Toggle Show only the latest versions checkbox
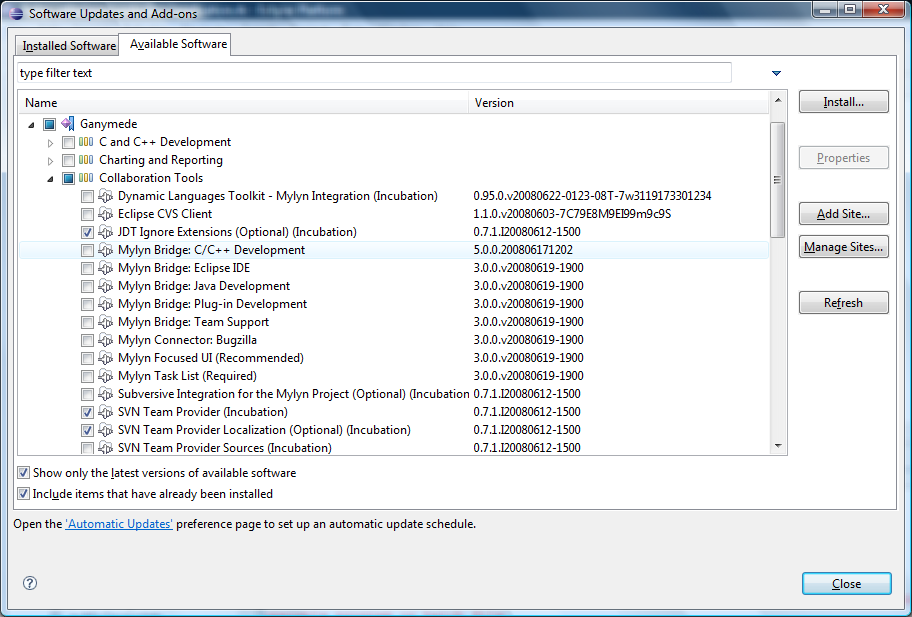The width and height of the screenshot is (912, 617). pos(23,473)
